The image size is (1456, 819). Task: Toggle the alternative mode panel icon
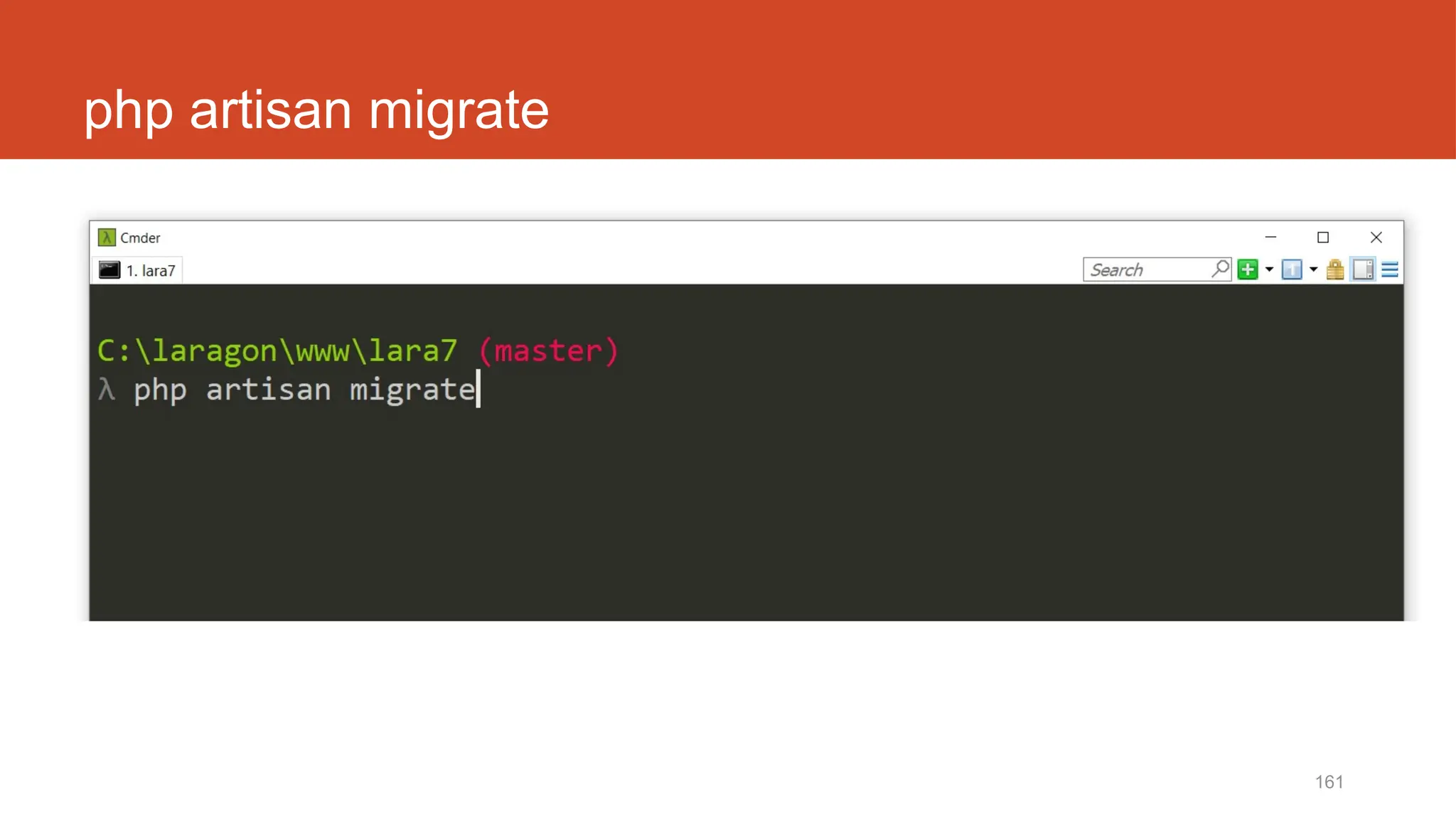pyautogui.click(x=1363, y=269)
